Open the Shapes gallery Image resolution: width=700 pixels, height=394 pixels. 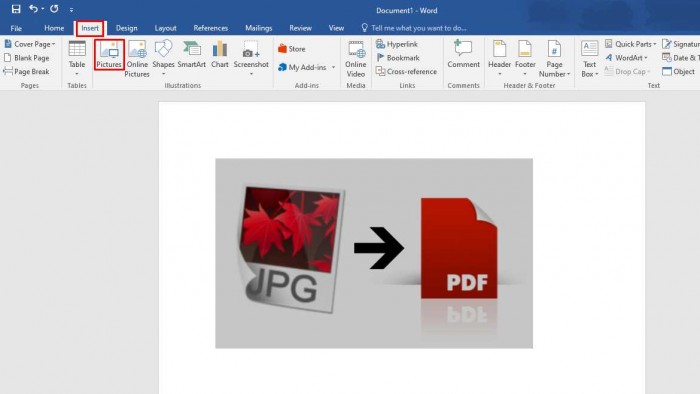[163, 58]
